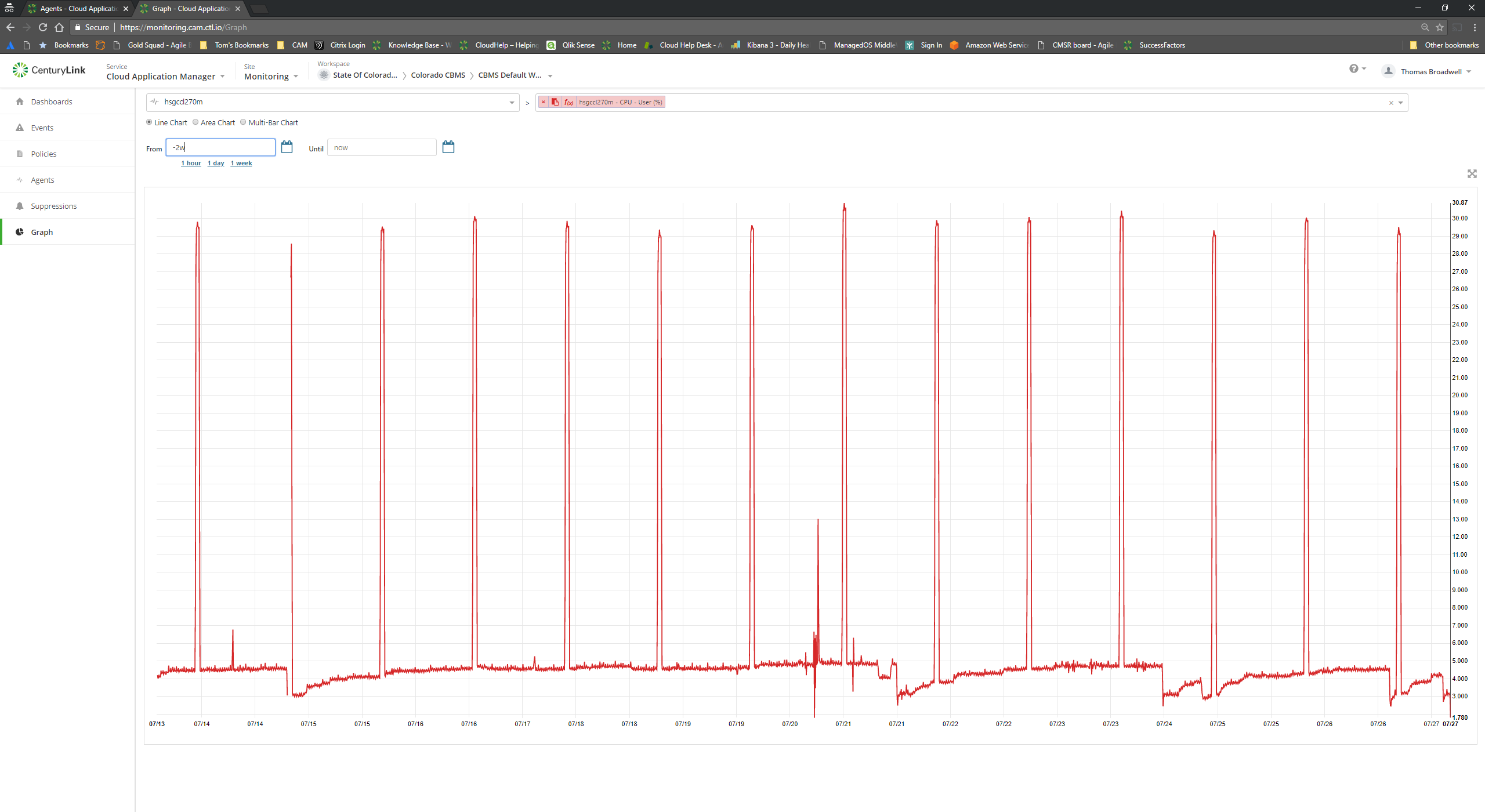Set the range to 1 week
The height and width of the screenshot is (812, 1485).
coord(241,164)
